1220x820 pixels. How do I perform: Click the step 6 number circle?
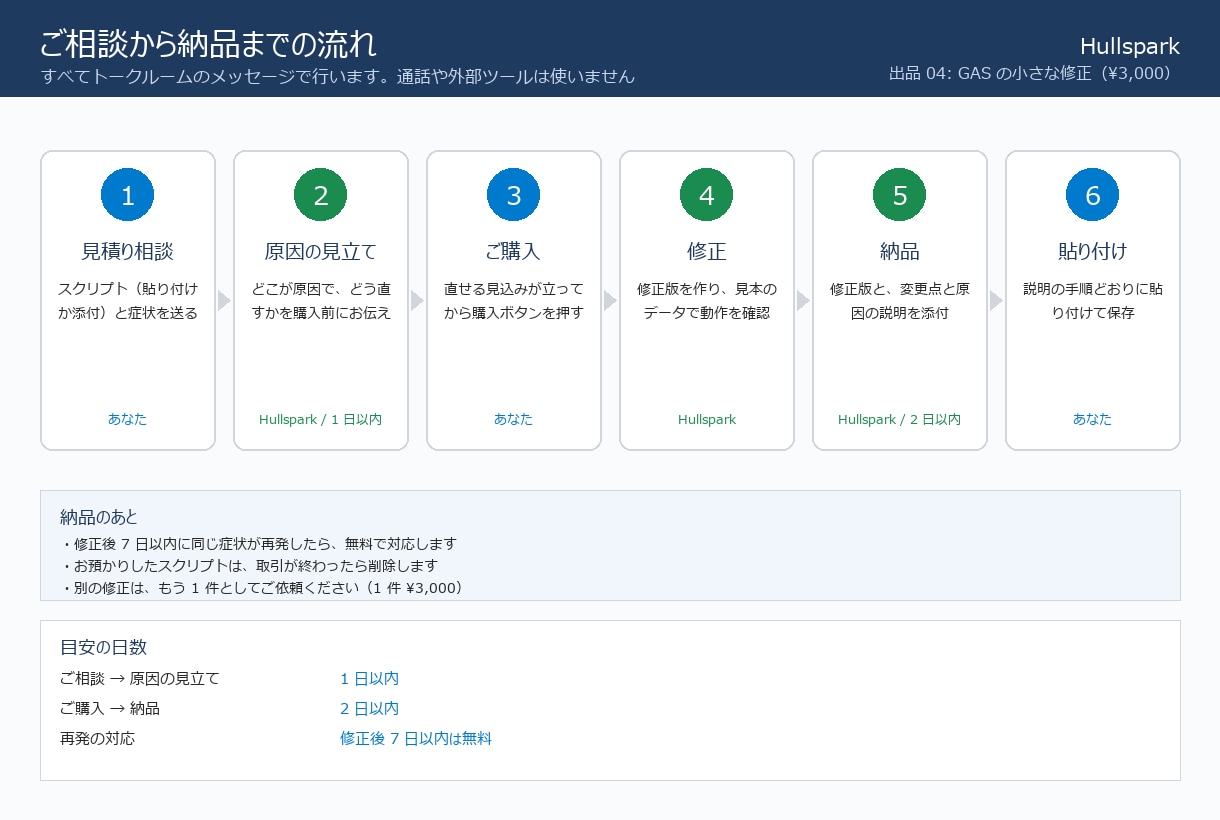[1093, 195]
